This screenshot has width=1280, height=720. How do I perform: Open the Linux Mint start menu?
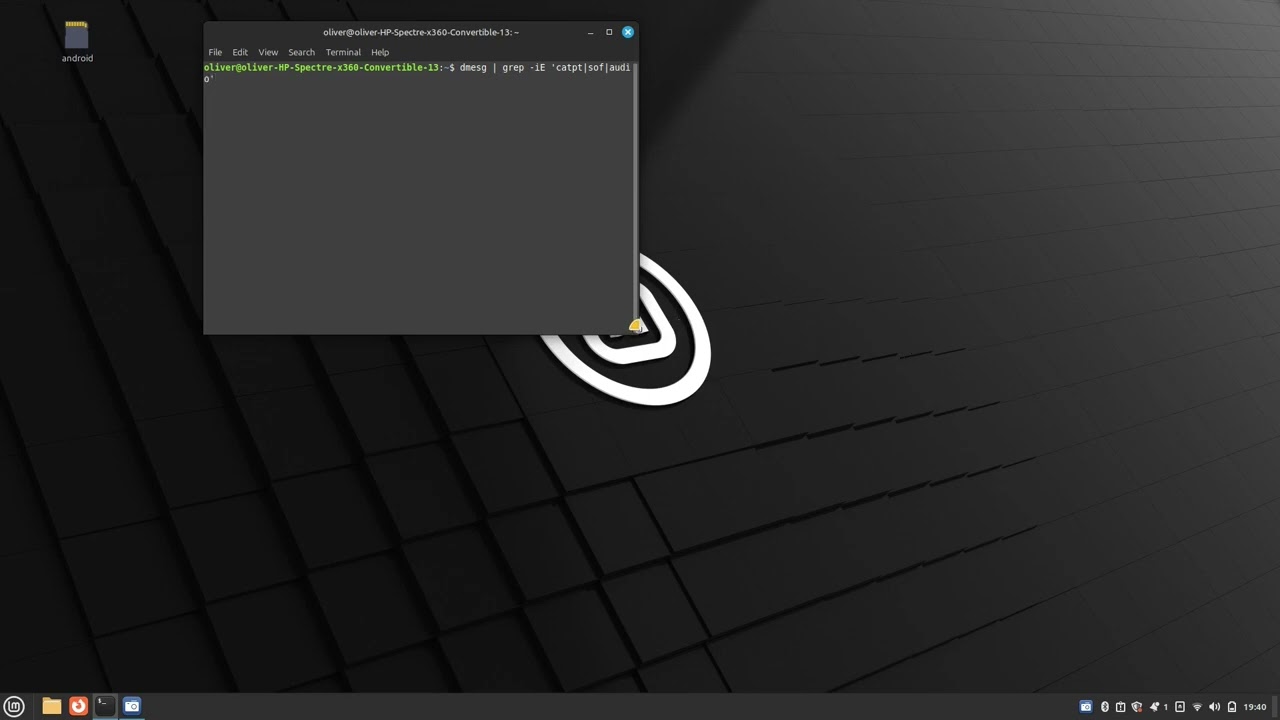coord(14,706)
